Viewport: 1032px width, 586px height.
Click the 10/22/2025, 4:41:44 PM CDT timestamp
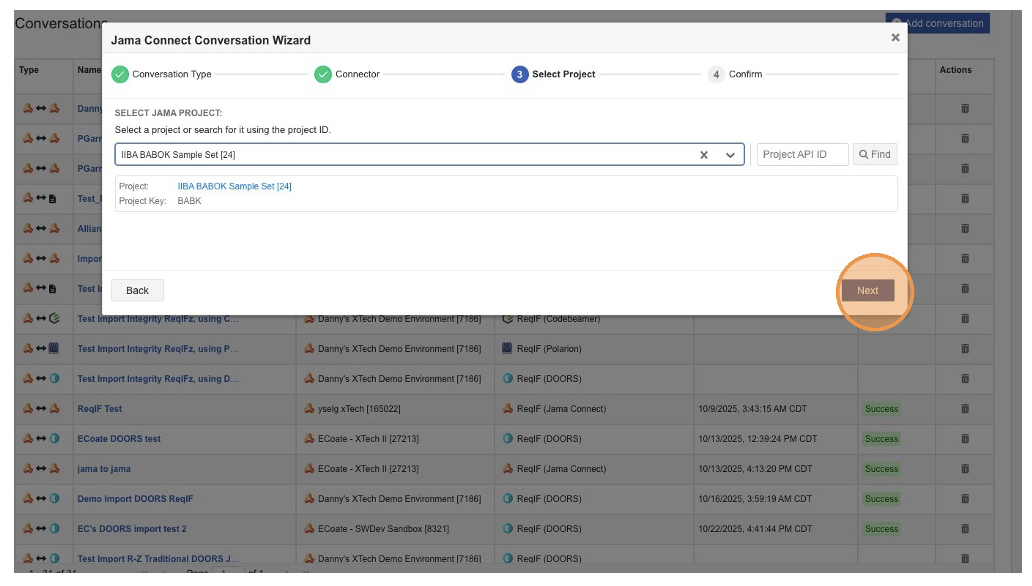point(755,529)
